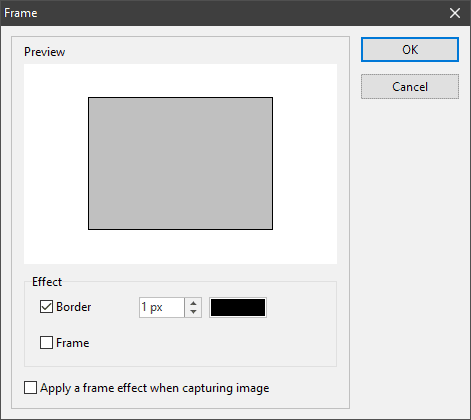Screen dimensions: 471x420
Task: Toggle Frame via its text label
Action: coord(73,343)
